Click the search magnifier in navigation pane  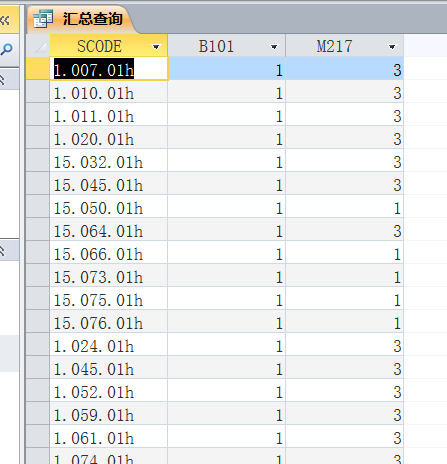6,50
